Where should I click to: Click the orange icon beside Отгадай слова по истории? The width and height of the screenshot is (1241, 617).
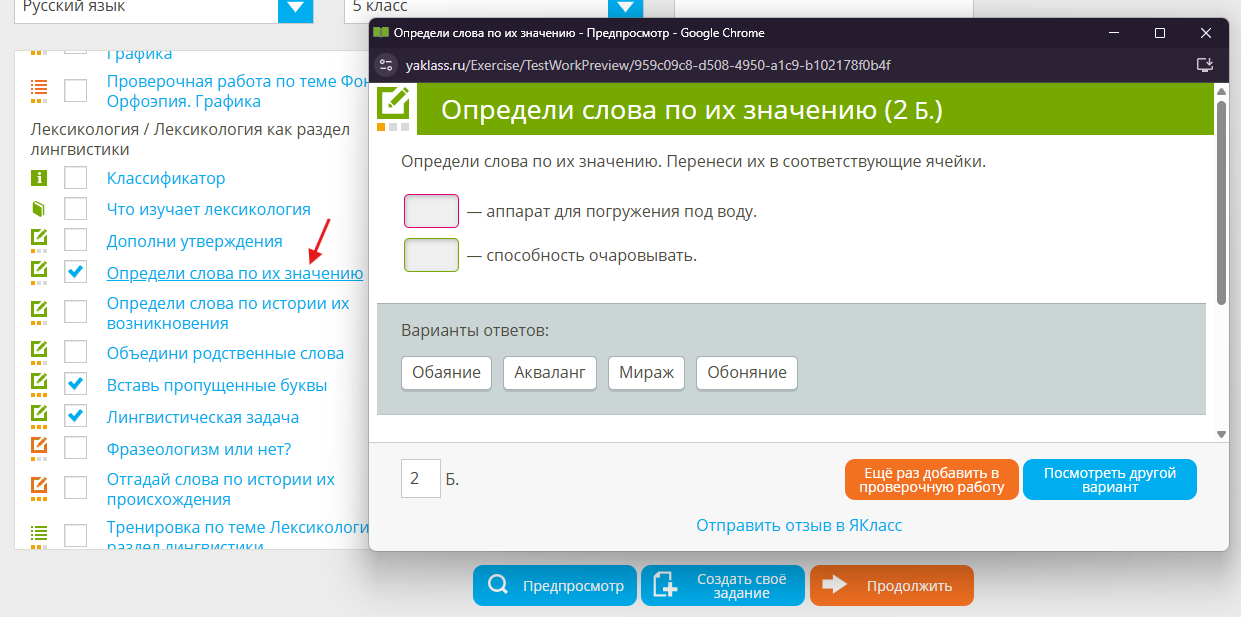[39, 489]
